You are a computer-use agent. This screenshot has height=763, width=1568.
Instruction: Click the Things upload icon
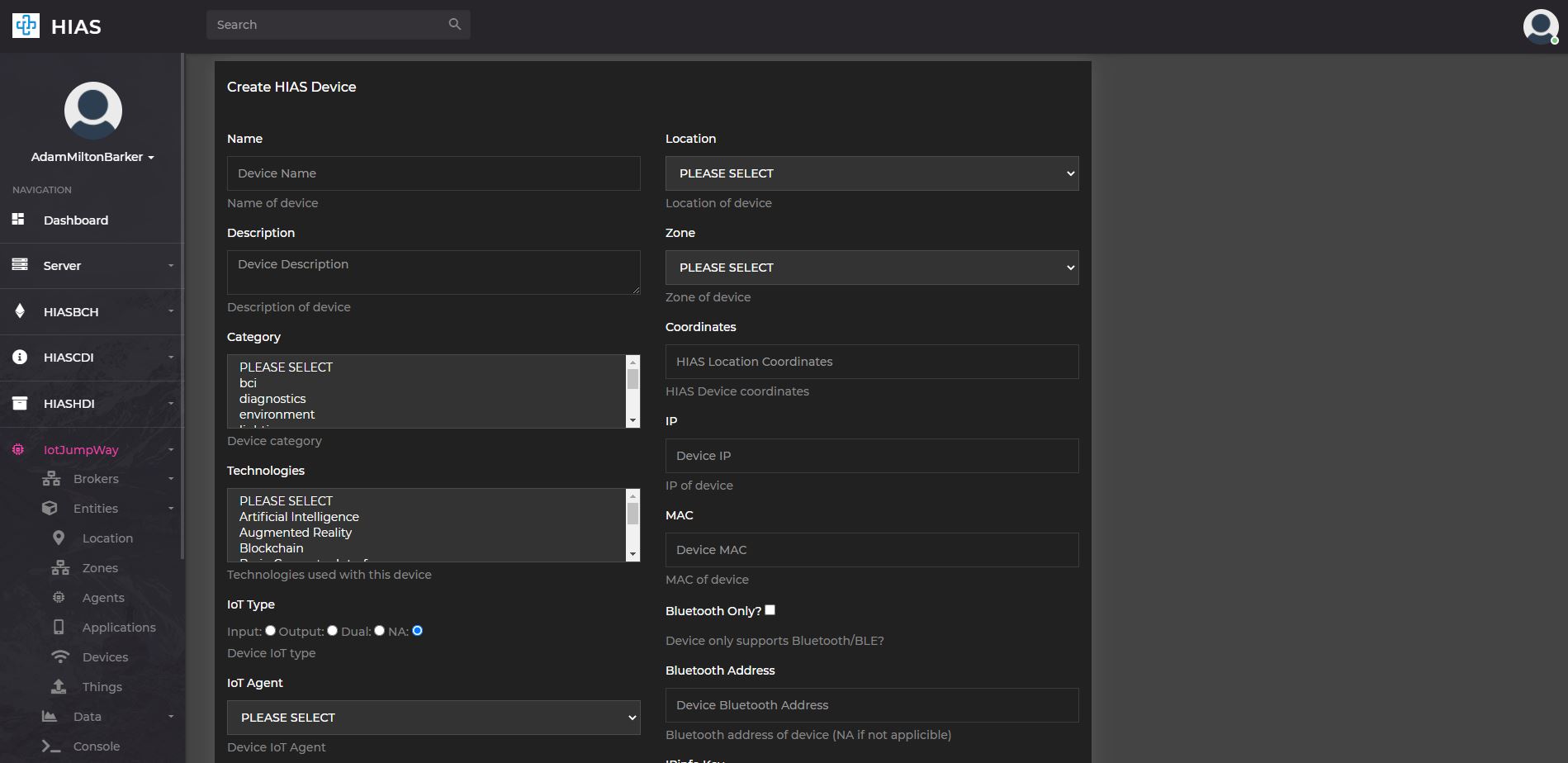click(x=59, y=686)
